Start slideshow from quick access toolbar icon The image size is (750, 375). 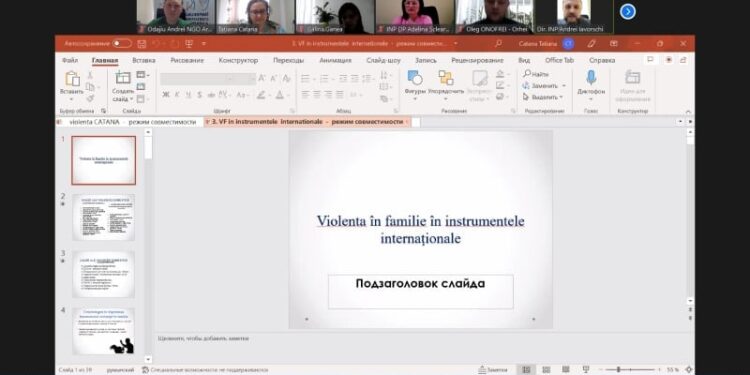[x=189, y=44]
